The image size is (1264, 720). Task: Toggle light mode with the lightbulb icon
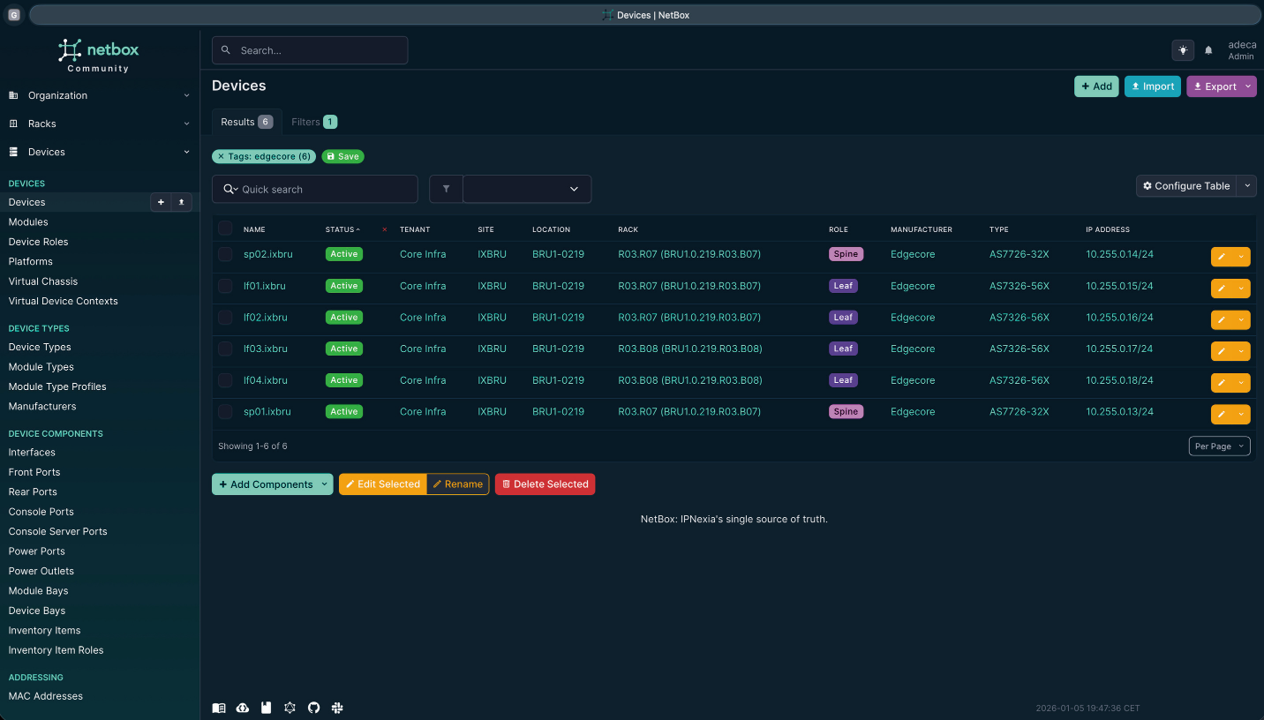pyautogui.click(x=1183, y=50)
